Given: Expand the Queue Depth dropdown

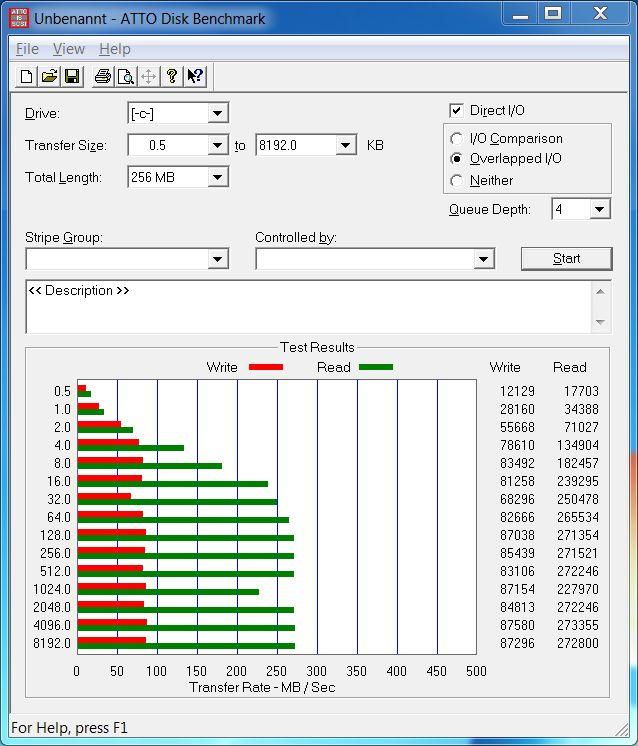Looking at the screenshot, I should [599, 209].
